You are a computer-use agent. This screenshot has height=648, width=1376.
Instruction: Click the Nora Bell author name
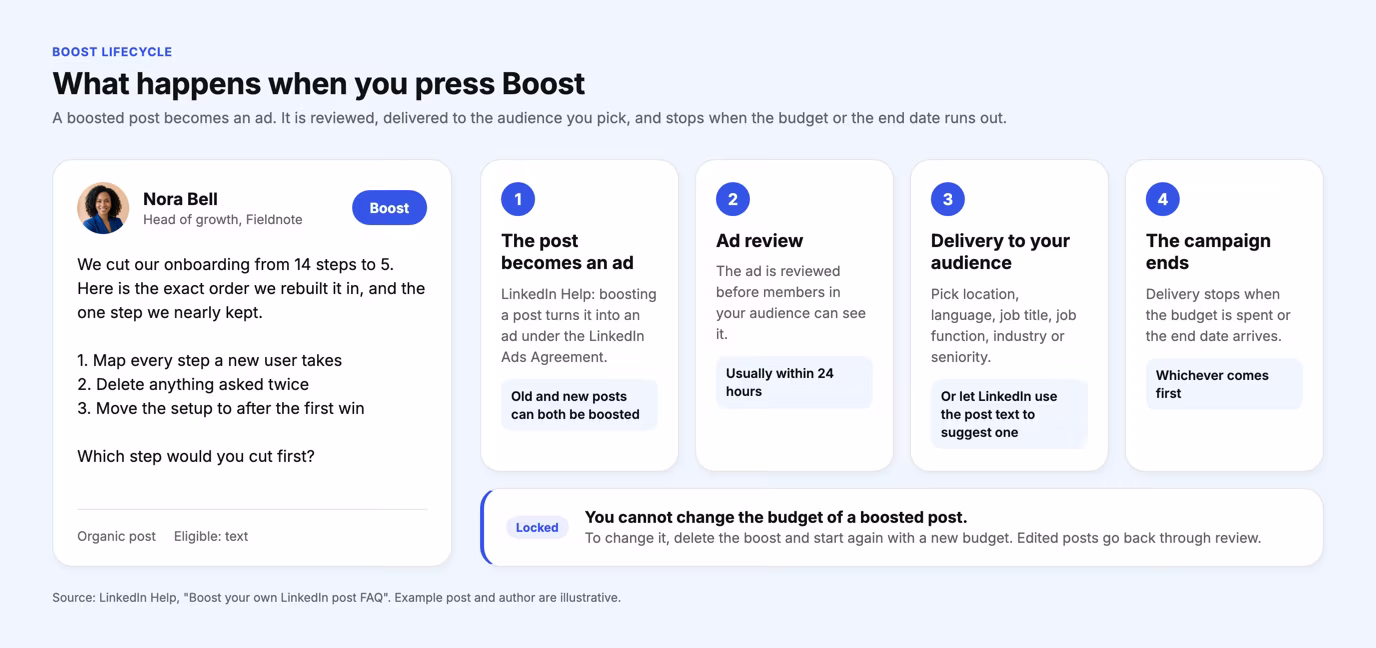[x=180, y=199]
